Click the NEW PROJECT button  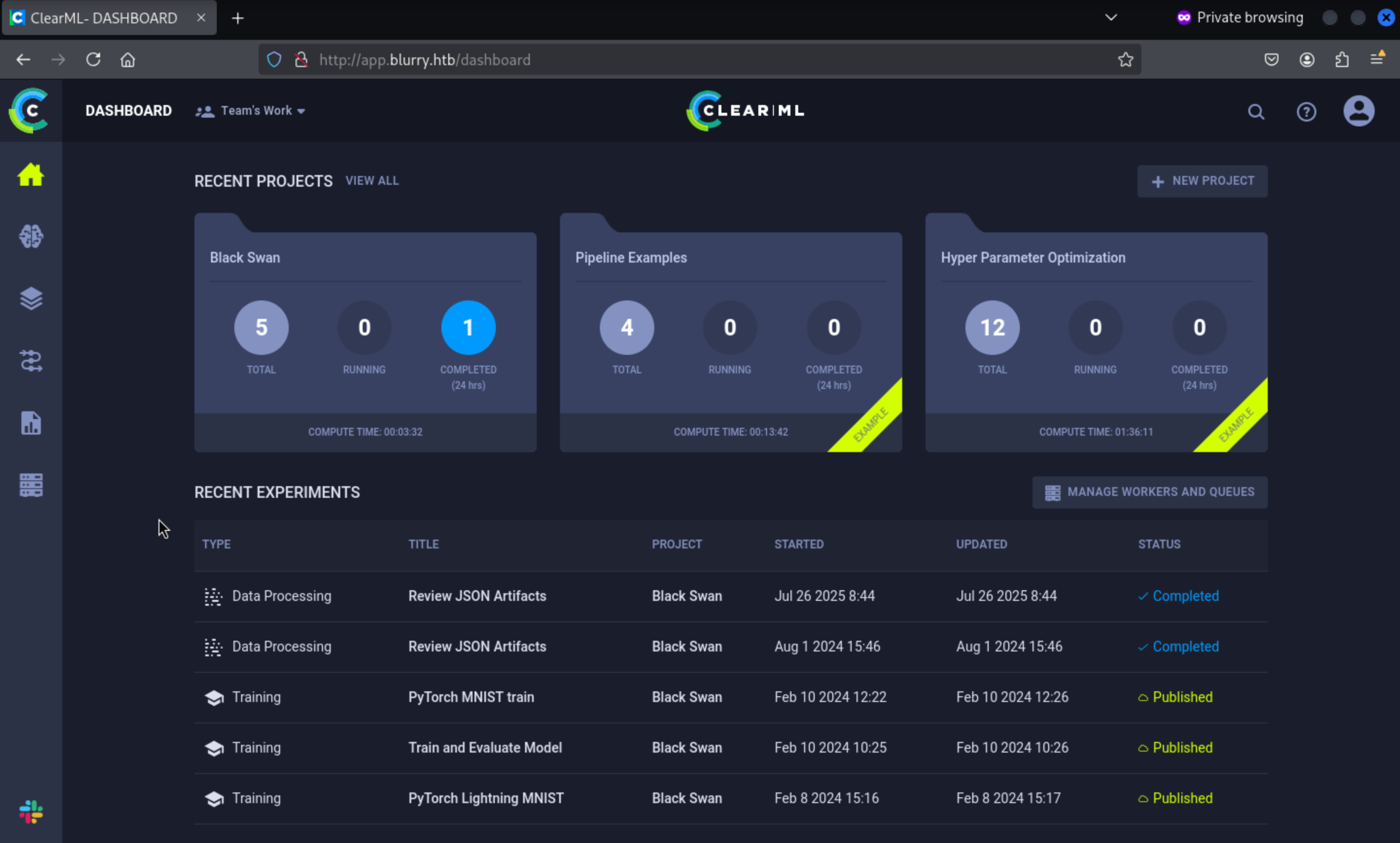tap(1202, 181)
